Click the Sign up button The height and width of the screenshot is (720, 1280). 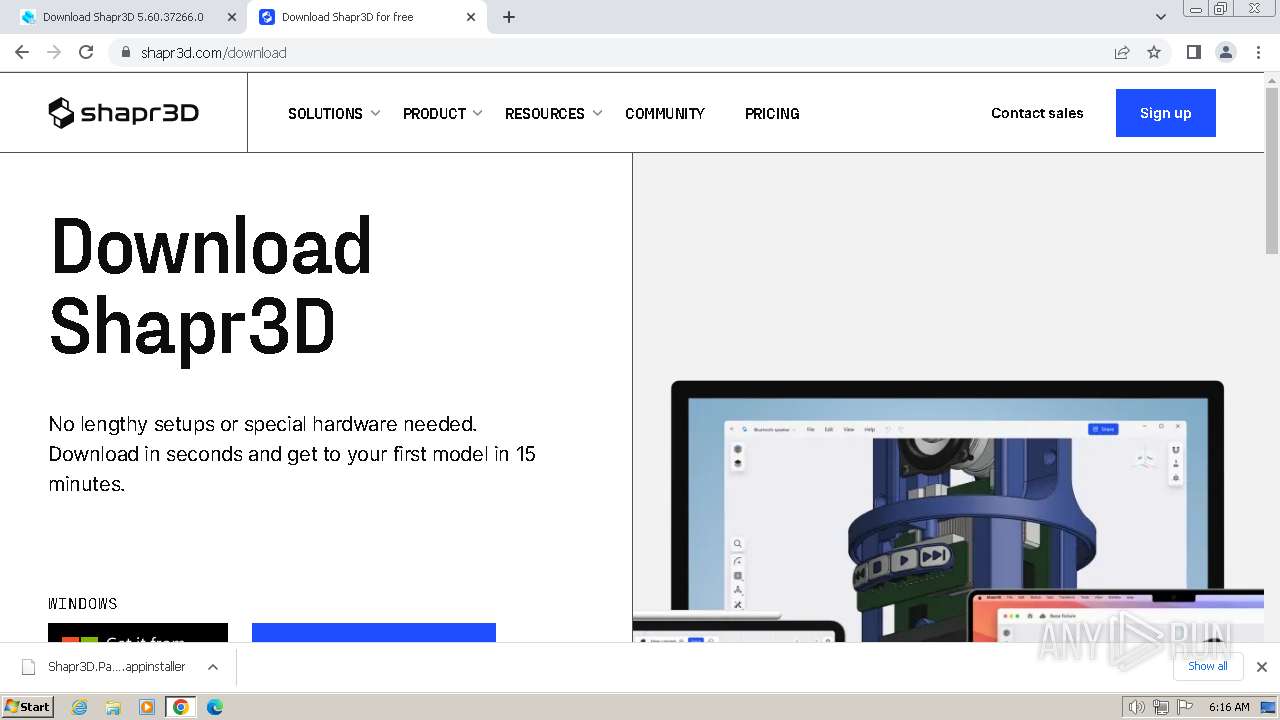pyautogui.click(x=1166, y=113)
